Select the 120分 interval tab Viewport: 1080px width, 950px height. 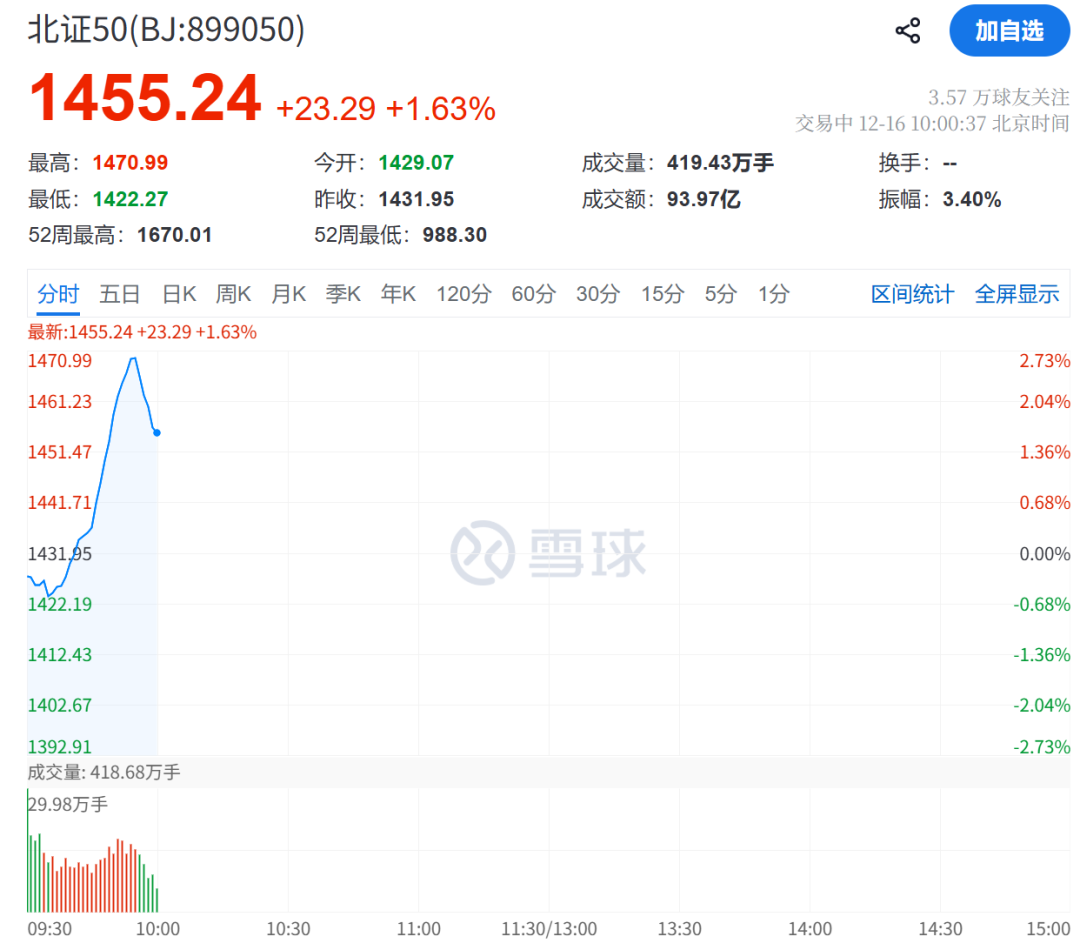coord(464,294)
